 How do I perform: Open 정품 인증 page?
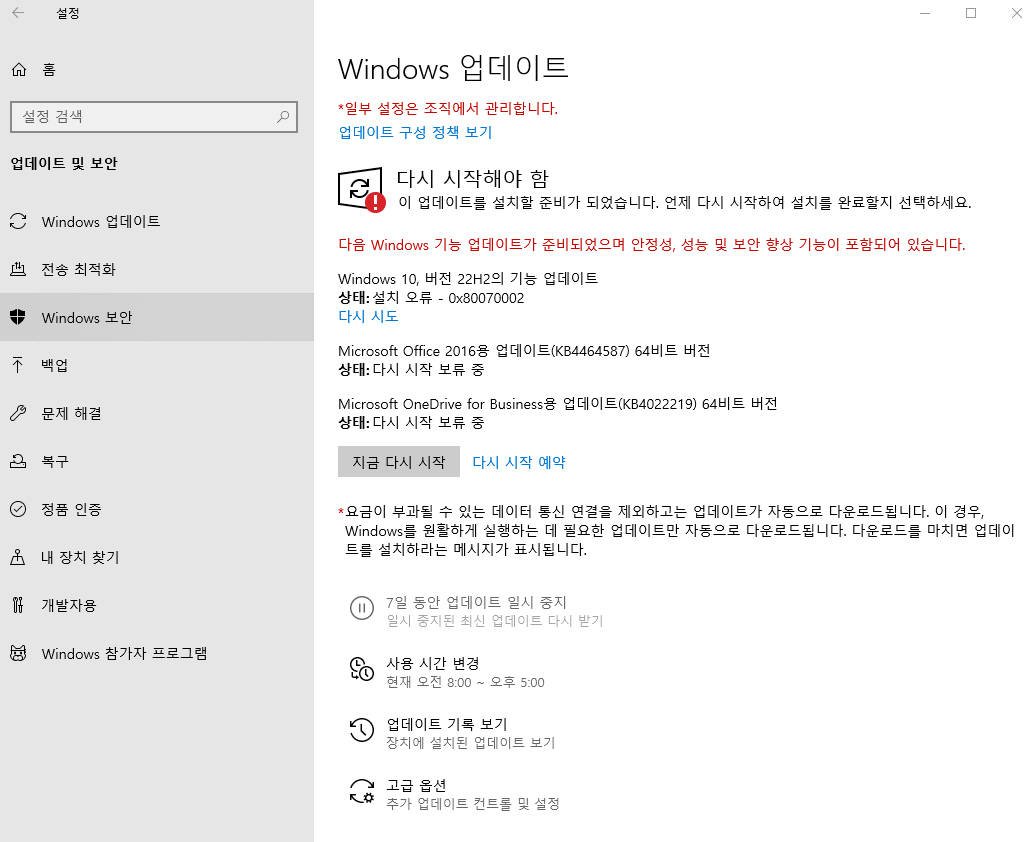point(156,509)
